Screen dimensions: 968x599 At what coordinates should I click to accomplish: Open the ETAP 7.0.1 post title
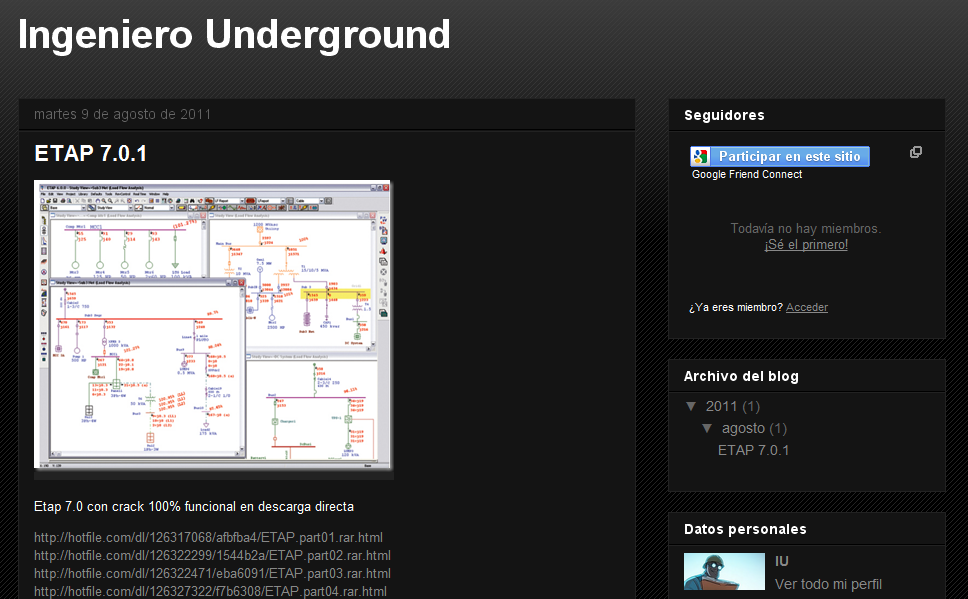point(91,153)
